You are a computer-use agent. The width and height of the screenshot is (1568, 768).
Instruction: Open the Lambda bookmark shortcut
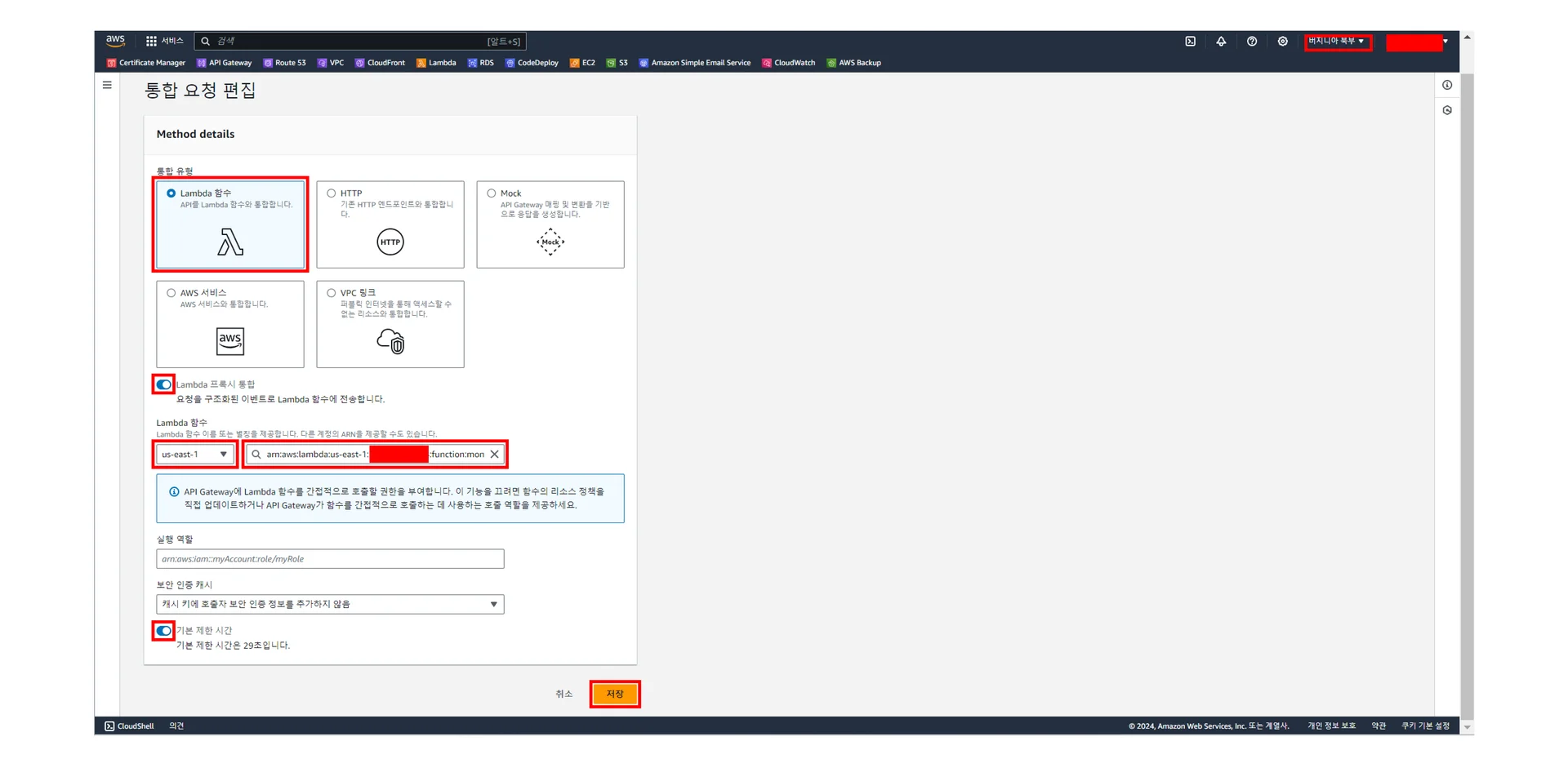coord(437,63)
